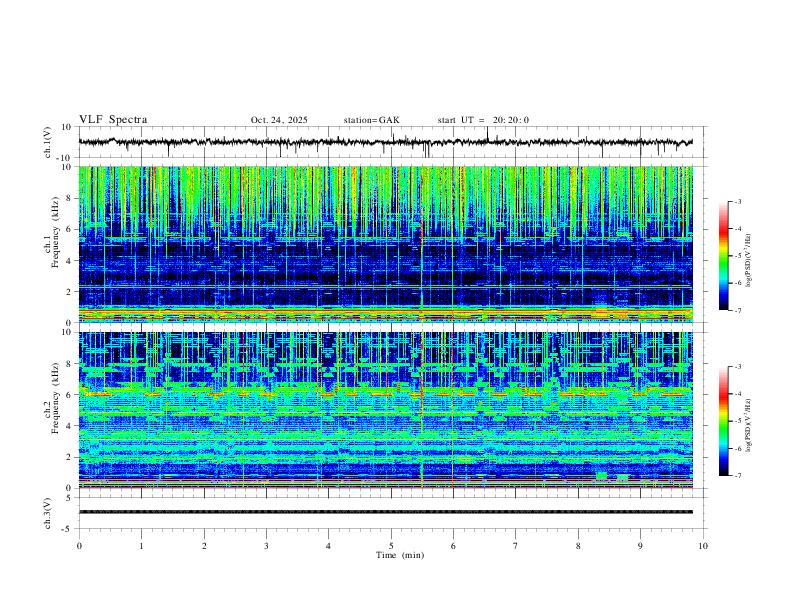Click the ch.1 voltage waveform trace
The image size is (792, 612).
385,142
